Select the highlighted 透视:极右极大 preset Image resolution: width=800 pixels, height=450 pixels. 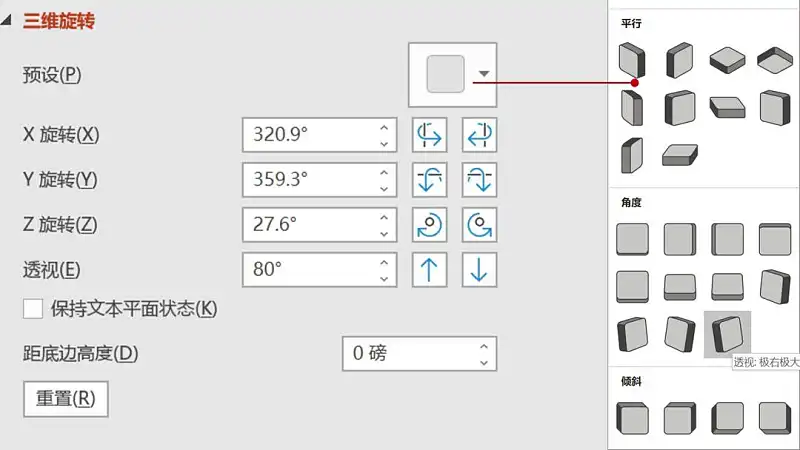click(727, 334)
